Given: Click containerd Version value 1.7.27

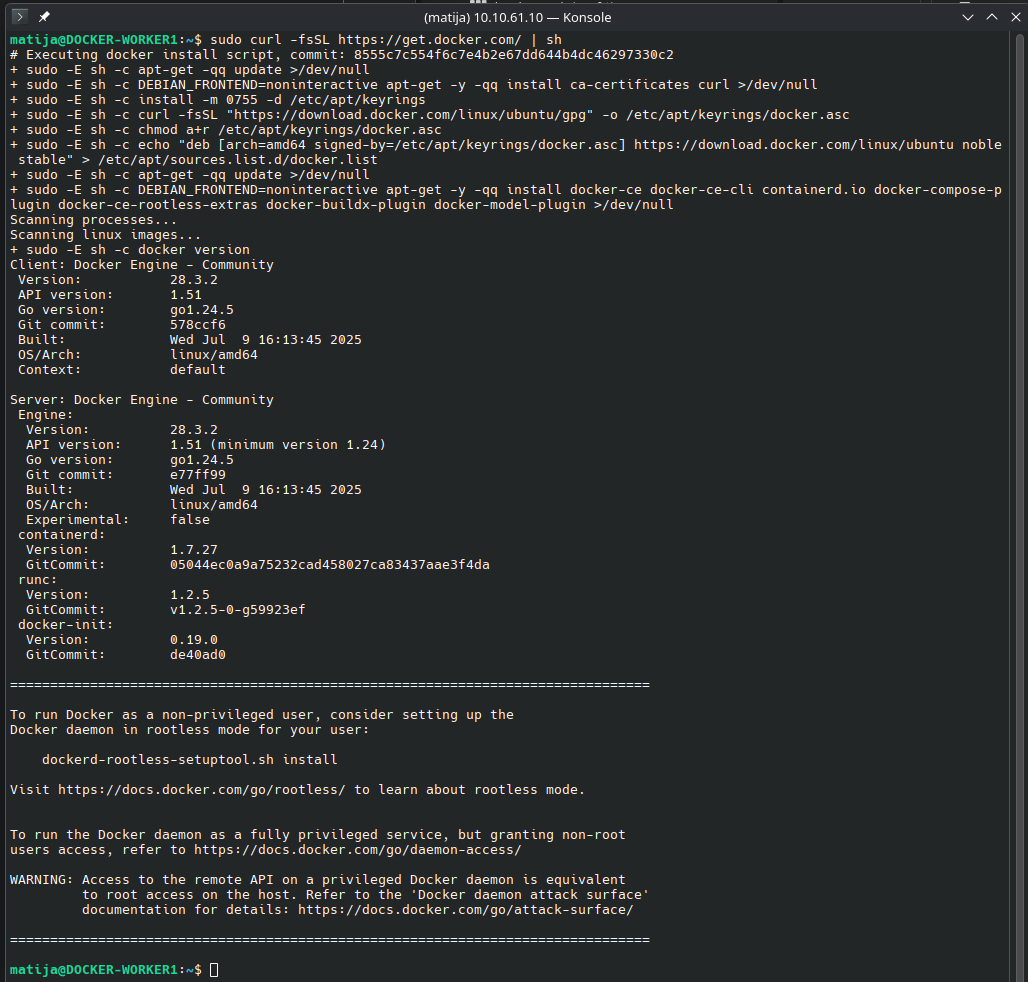Looking at the screenshot, I should 193,550.
